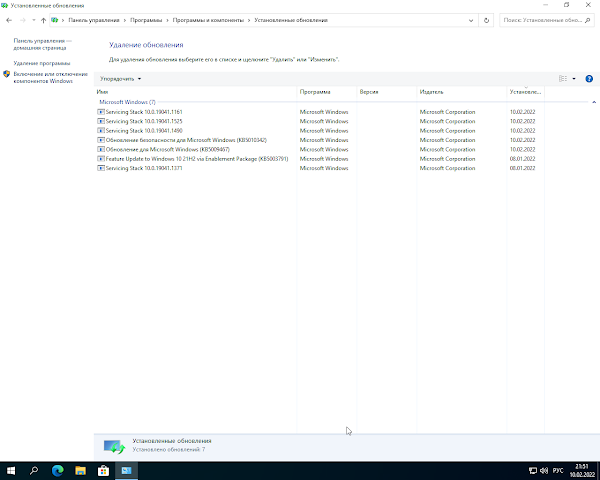600x480 pixels.
Task: Open additional view options dropdown arrow
Action: pos(574,78)
